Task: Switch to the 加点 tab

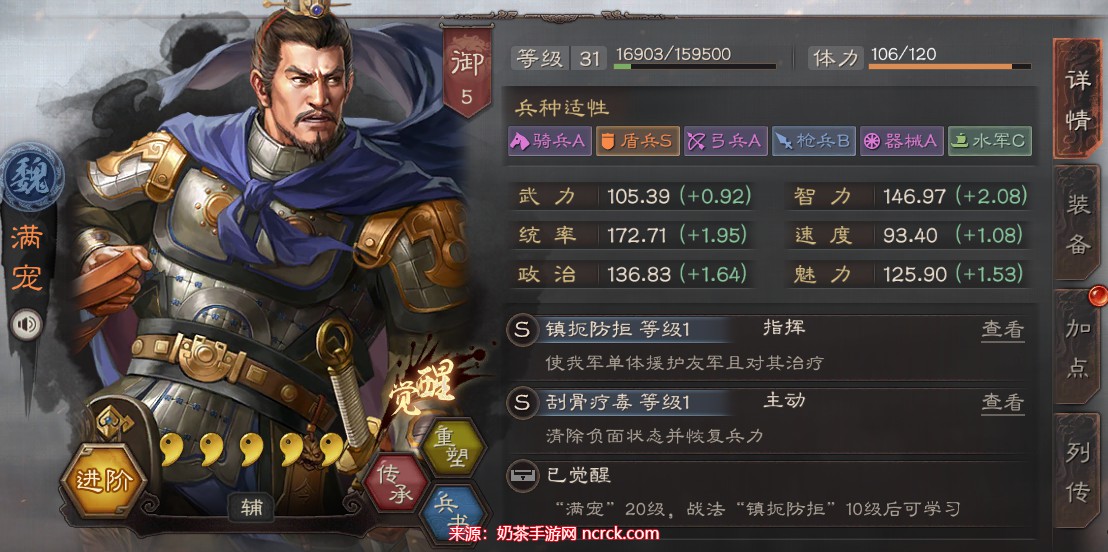Action: click(1078, 348)
